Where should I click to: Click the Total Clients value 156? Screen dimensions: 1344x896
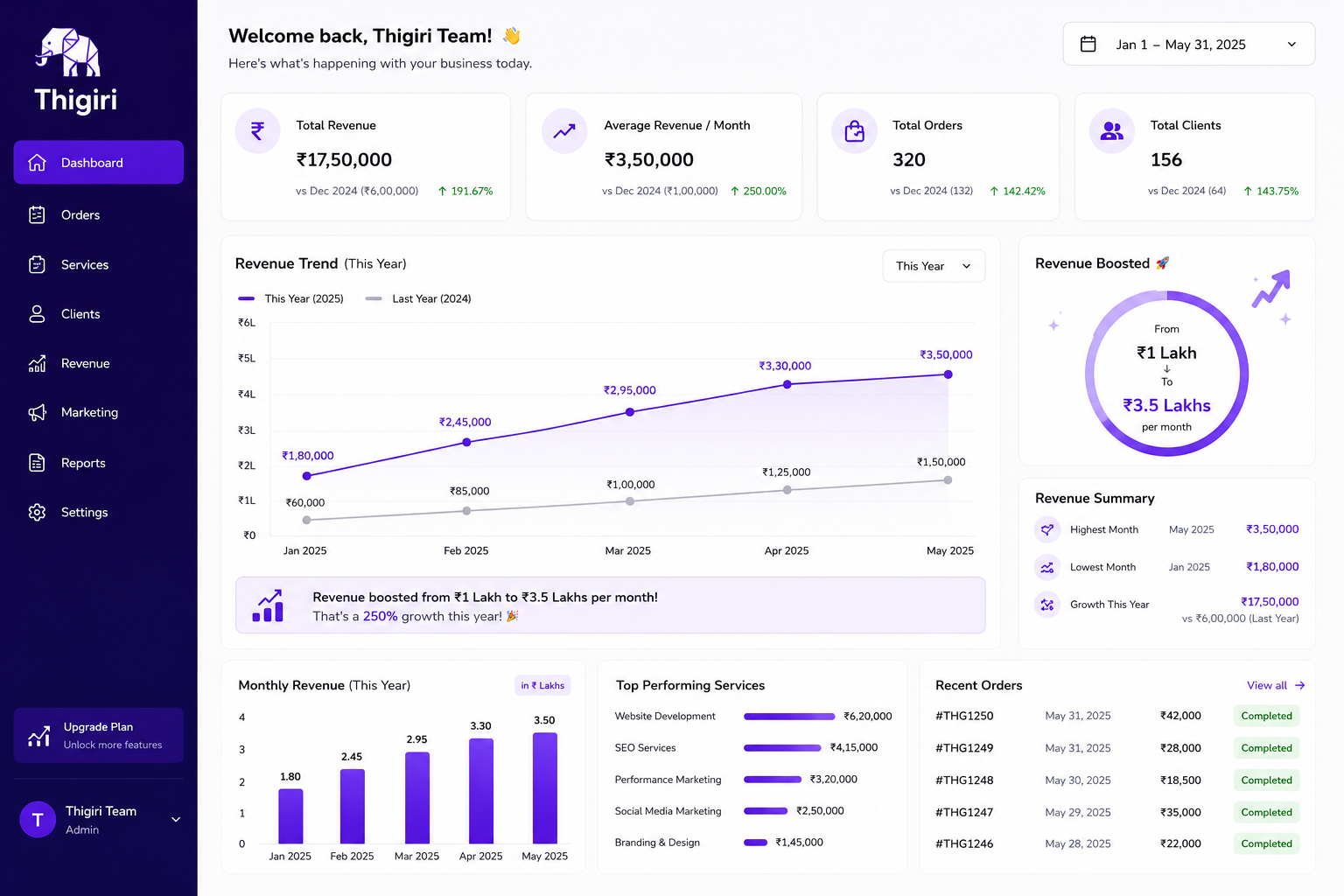click(x=1166, y=159)
